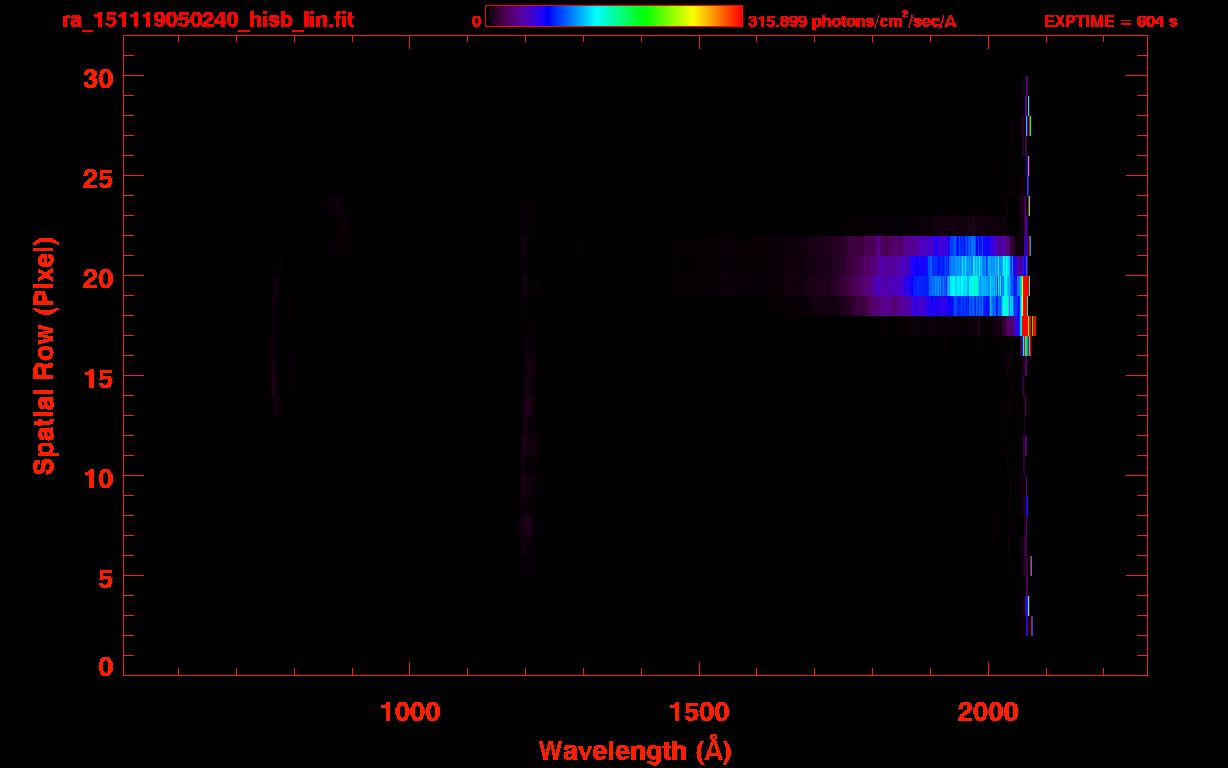This screenshot has height=768, width=1228.
Task: Click the faint vertical emission line near 1200 Å
Action: tap(526, 385)
